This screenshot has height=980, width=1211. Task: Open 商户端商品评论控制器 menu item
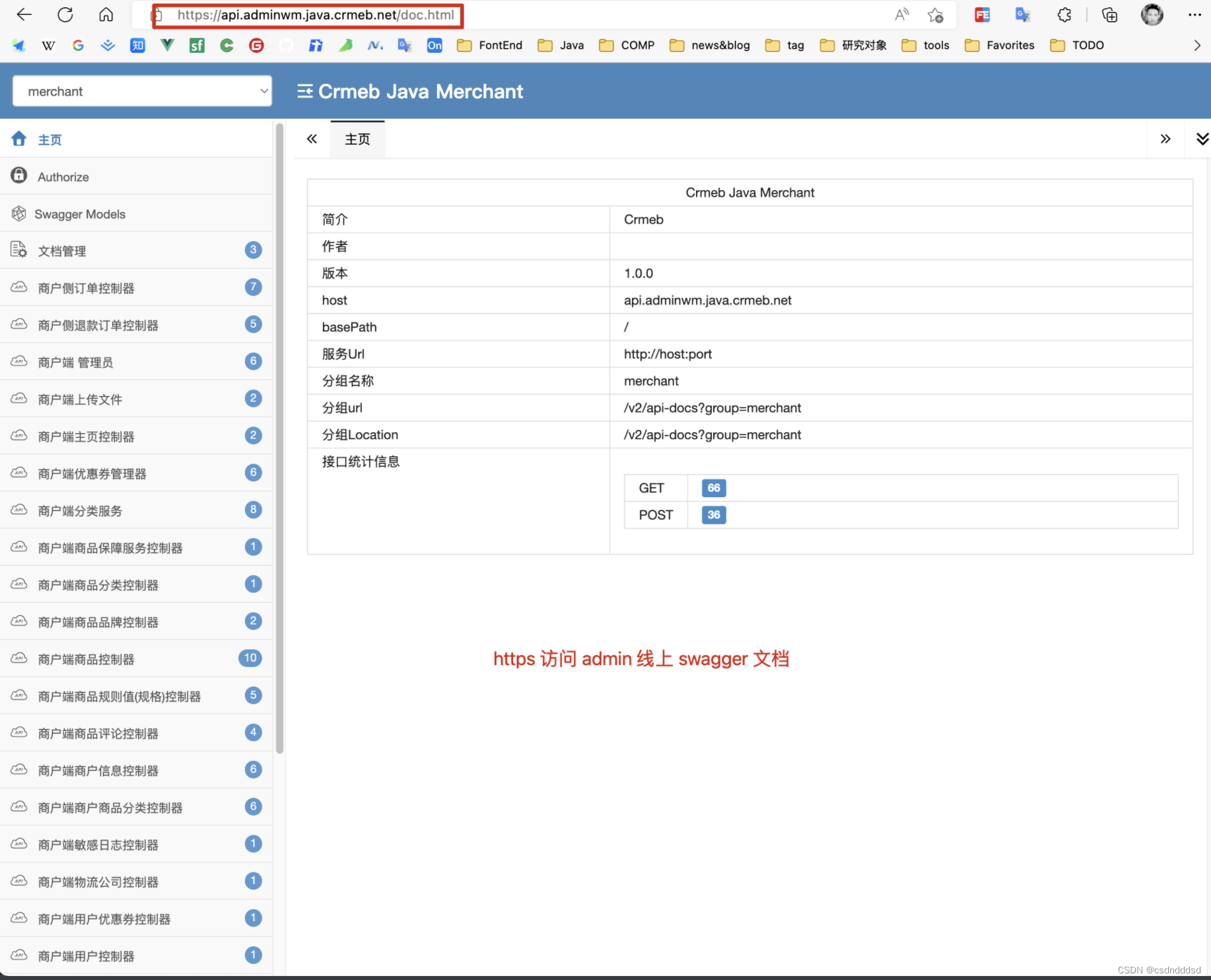tap(136, 732)
